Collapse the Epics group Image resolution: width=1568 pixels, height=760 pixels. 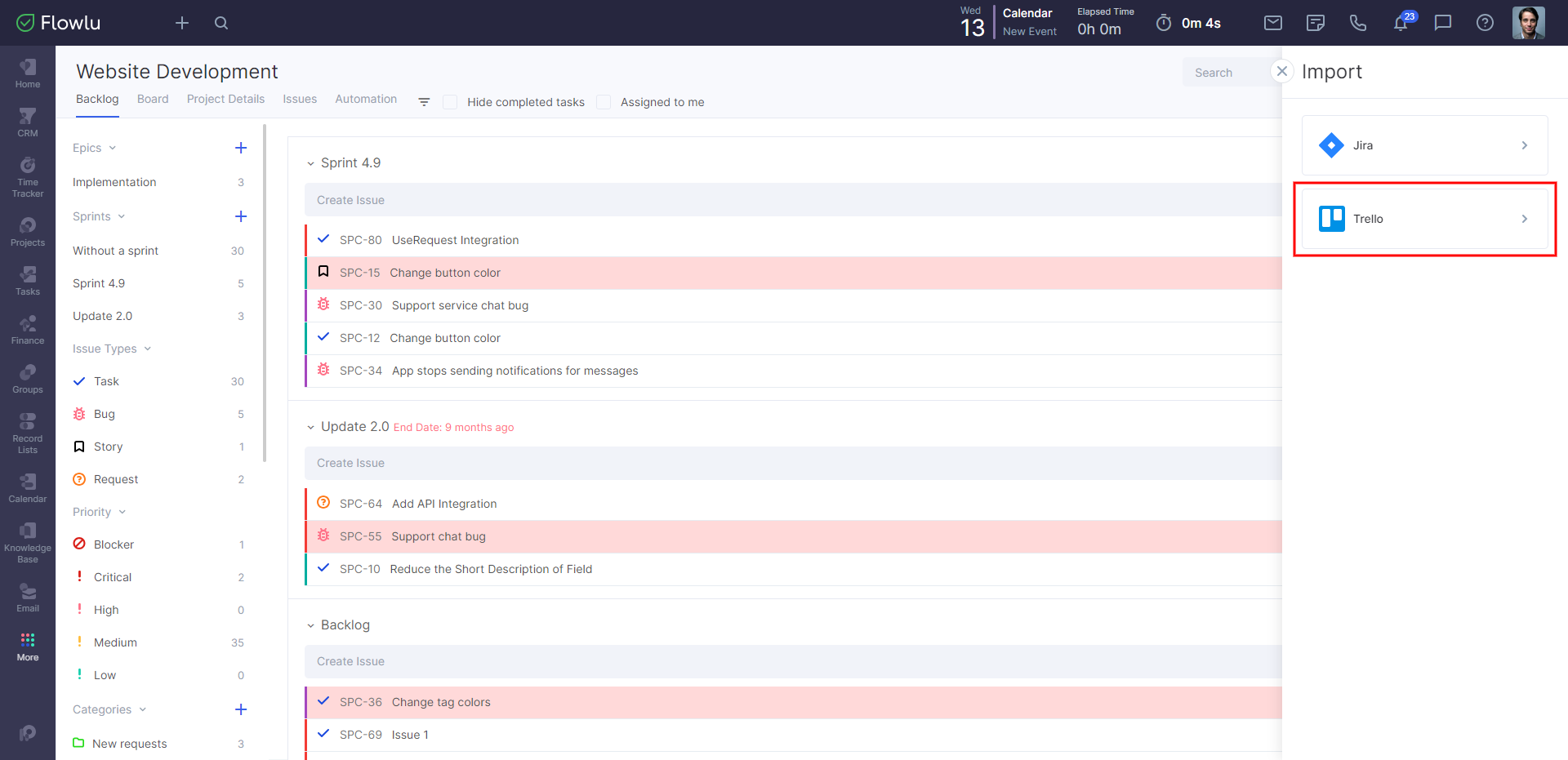point(113,148)
